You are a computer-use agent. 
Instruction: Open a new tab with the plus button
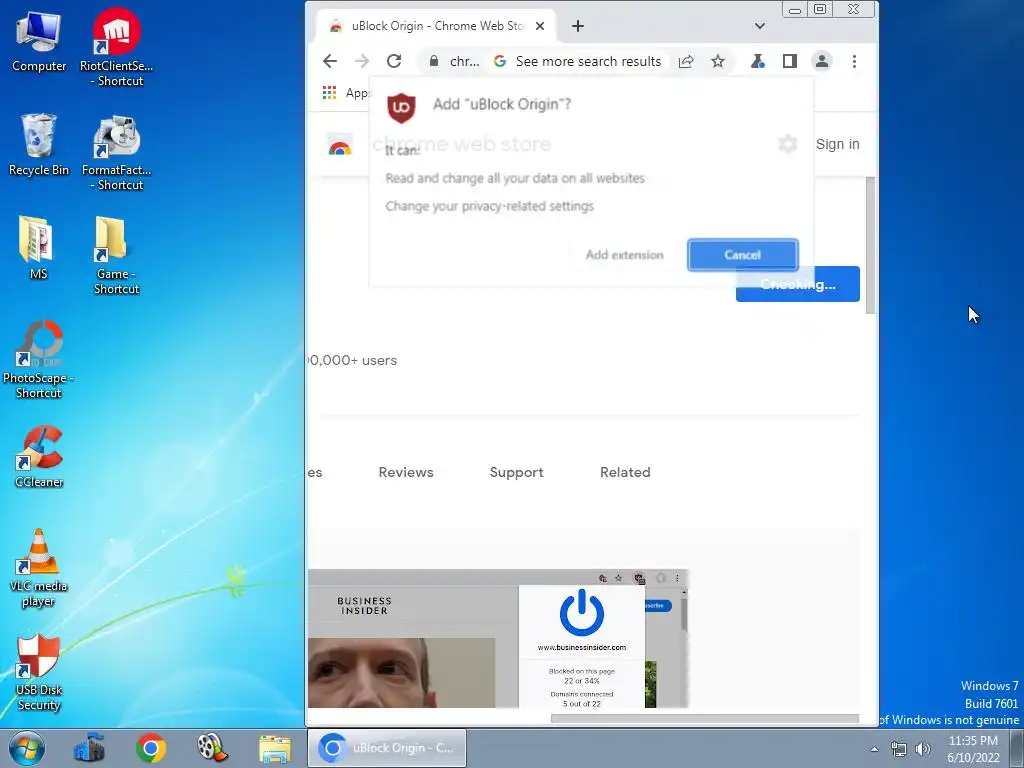pyautogui.click(x=578, y=26)
